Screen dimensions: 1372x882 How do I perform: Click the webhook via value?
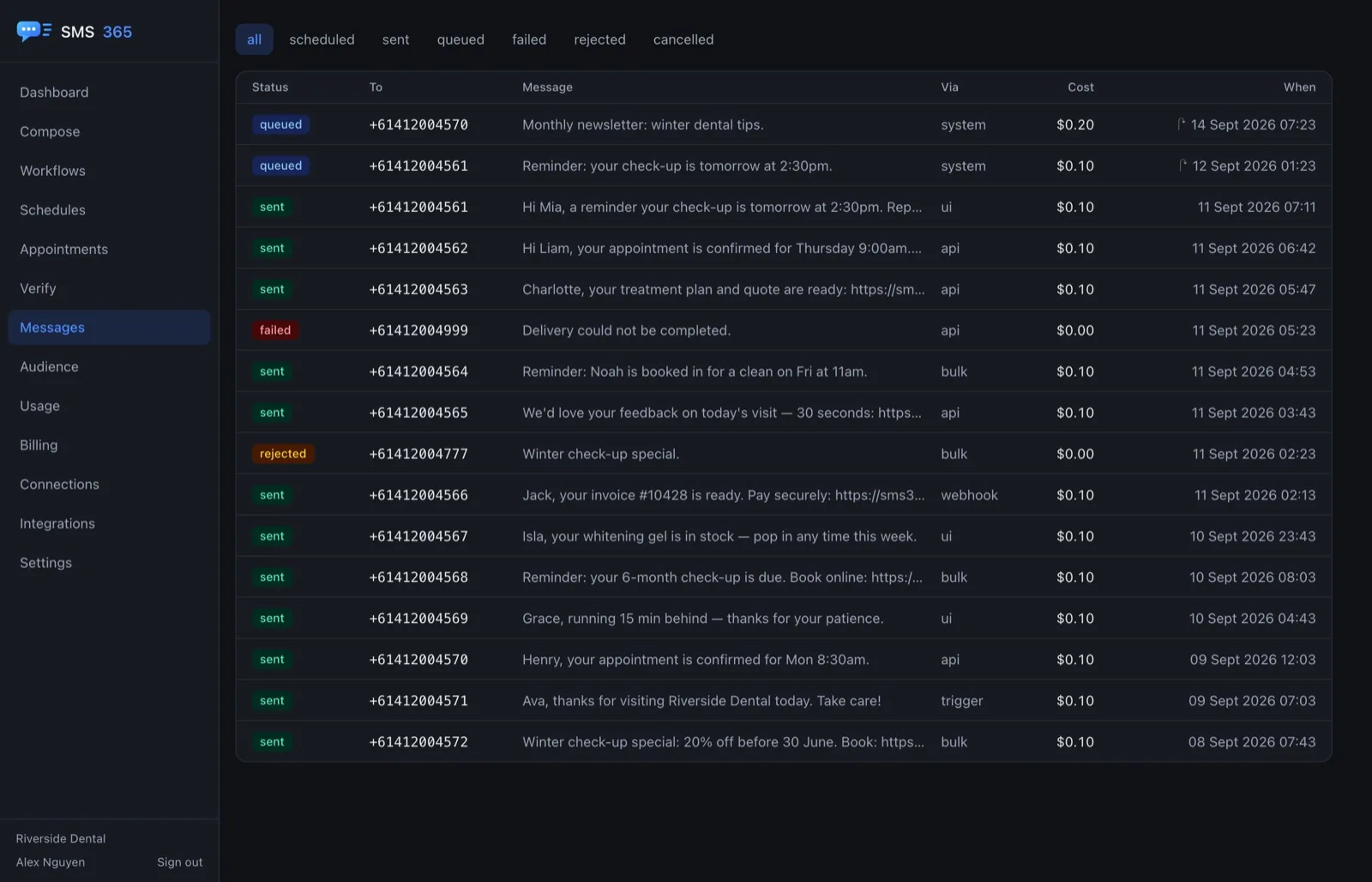pos(969,495)
